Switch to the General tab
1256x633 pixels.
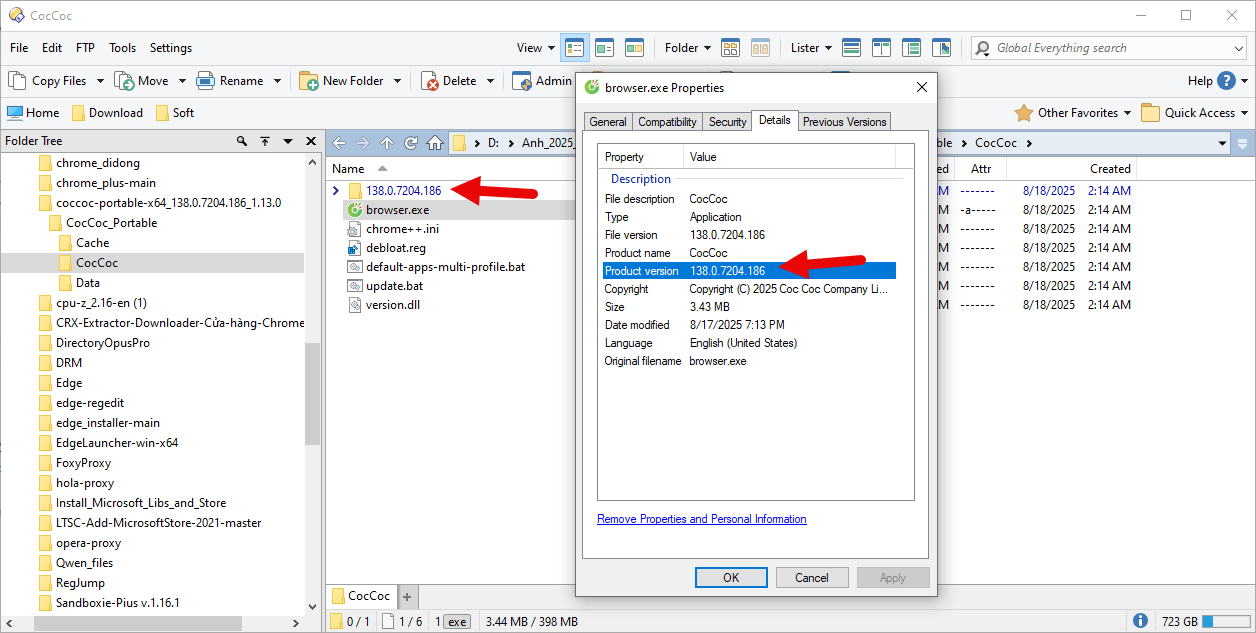(x=608, y=122)
